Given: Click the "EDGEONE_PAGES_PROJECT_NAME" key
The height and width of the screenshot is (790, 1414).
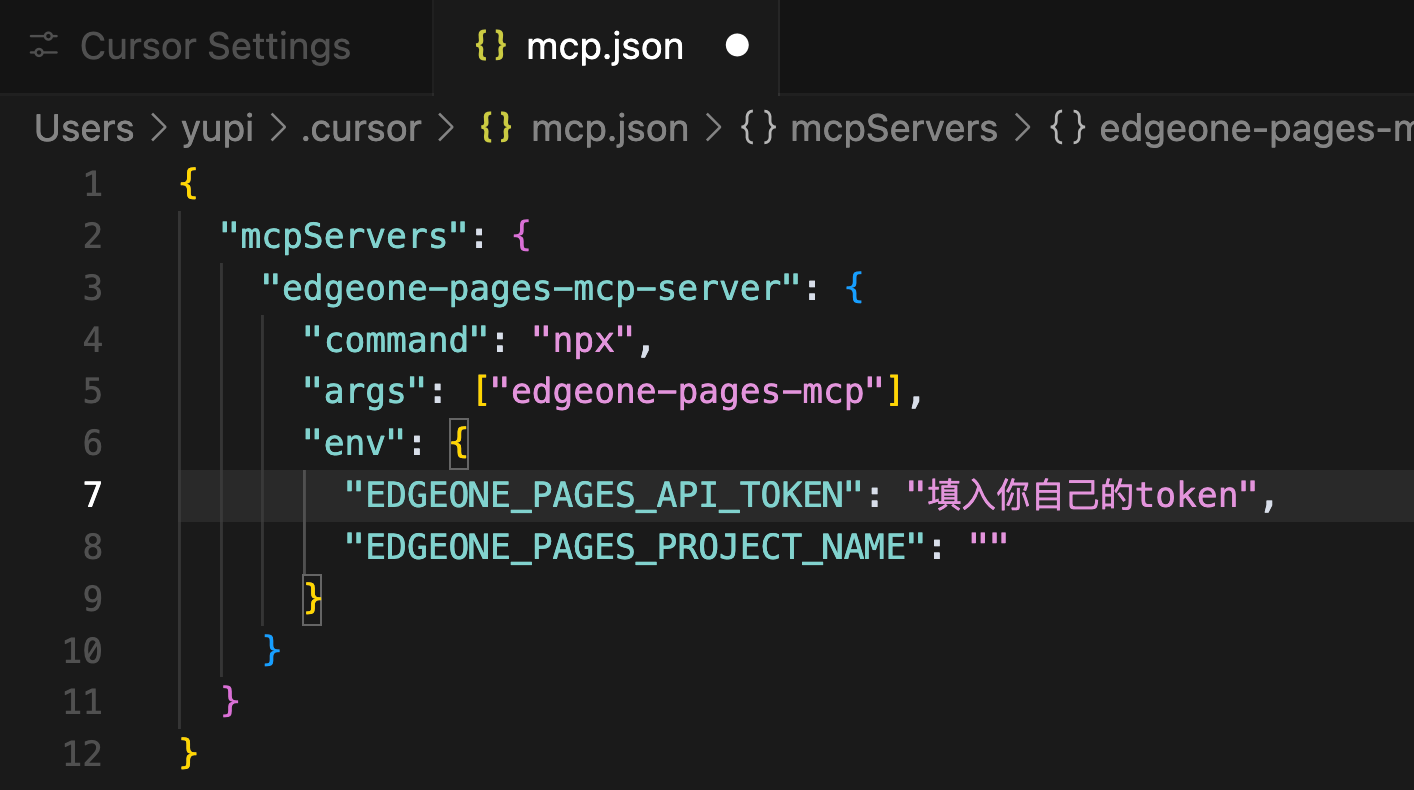Looking at the screenshot, I should pos(635,547).
